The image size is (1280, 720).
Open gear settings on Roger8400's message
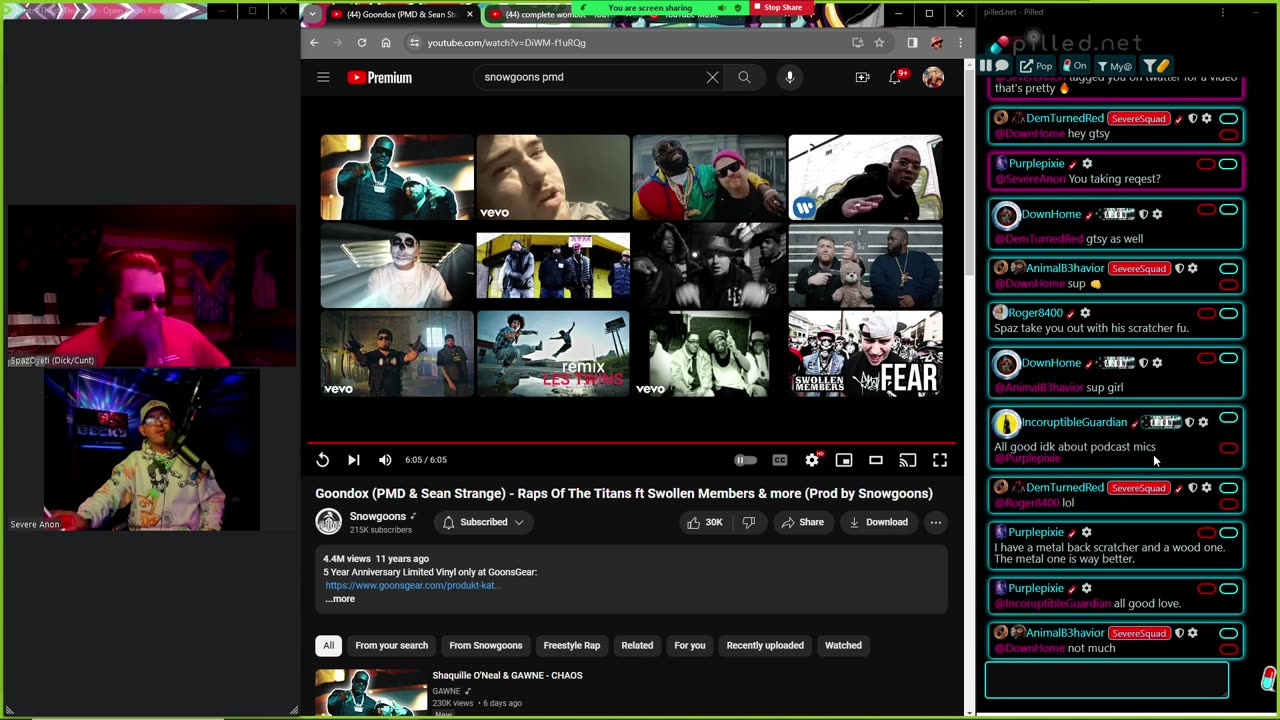(x=1085, y=313)
